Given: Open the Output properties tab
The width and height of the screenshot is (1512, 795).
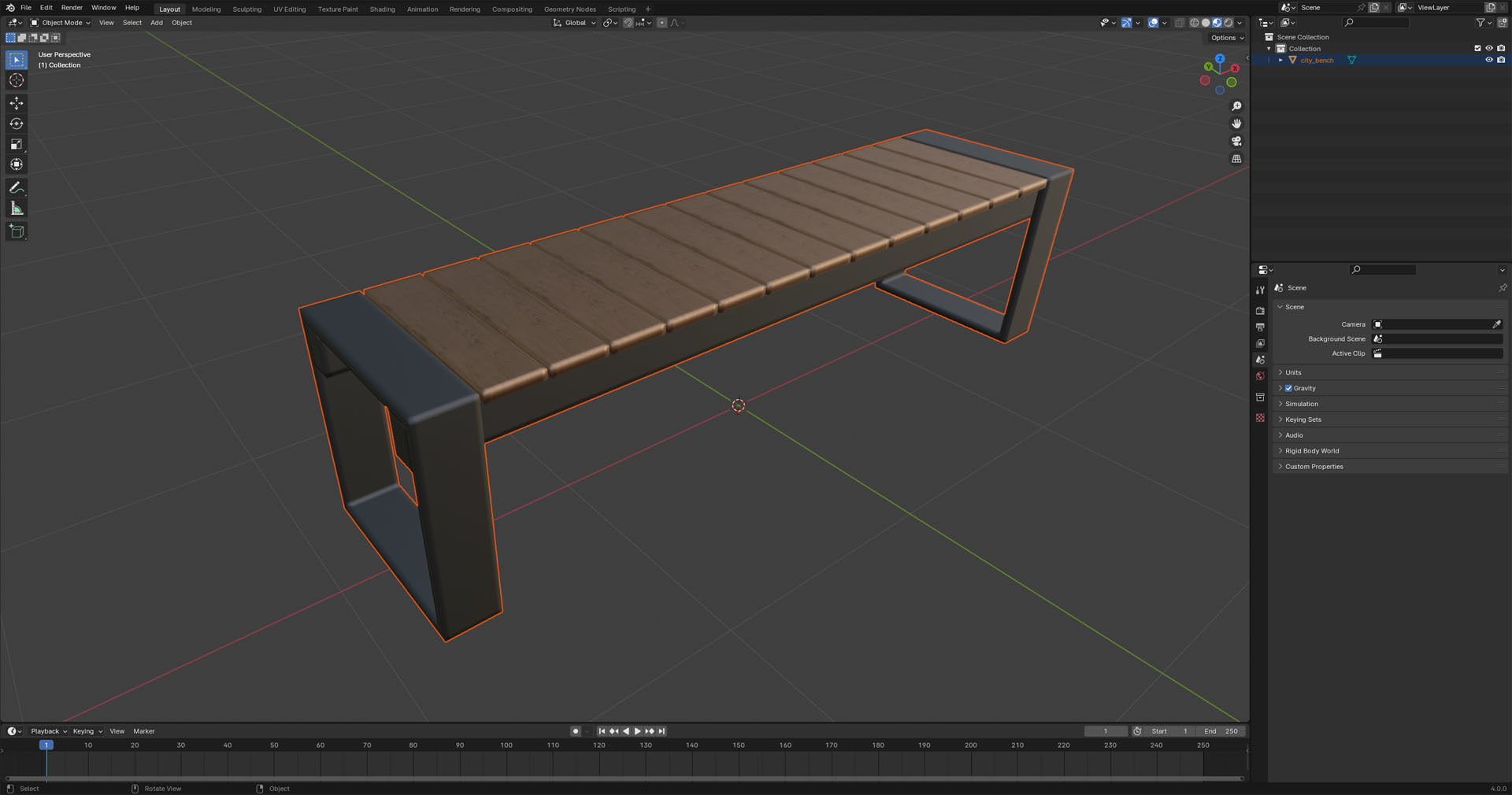Looking at the screenshot, I should pos(1260,327).
